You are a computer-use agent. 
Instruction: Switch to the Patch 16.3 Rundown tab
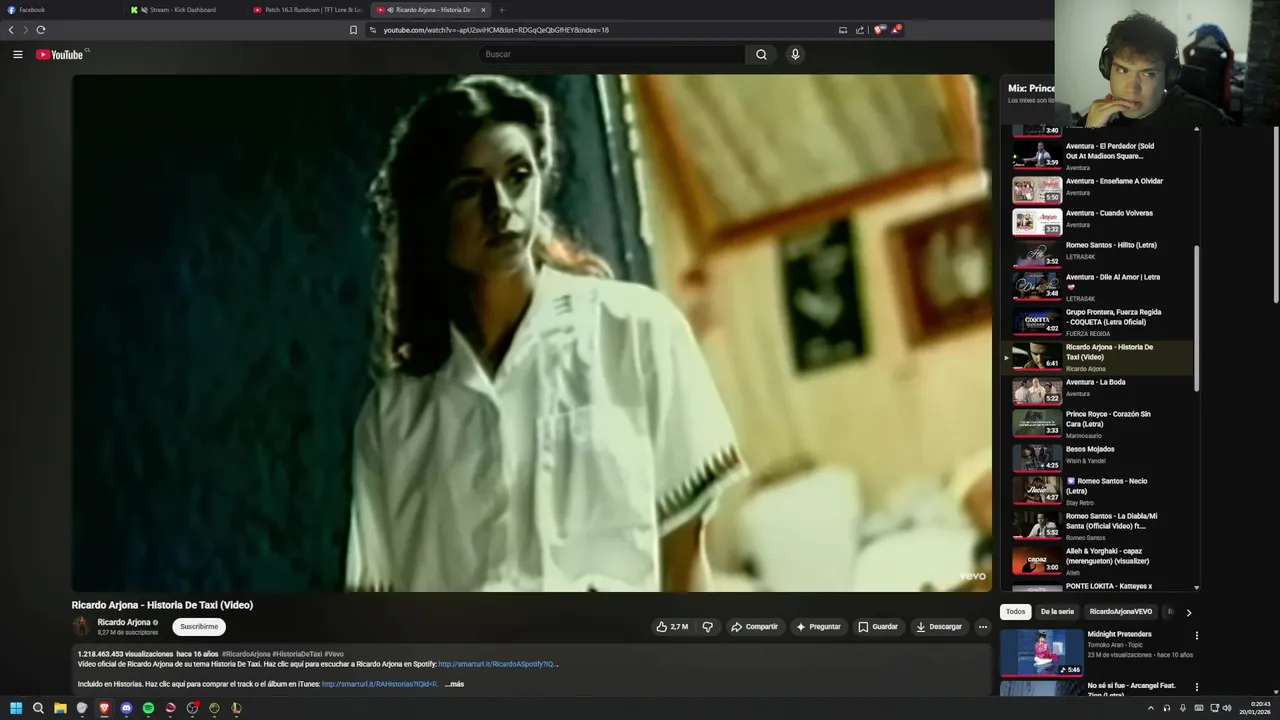point(307,10)
